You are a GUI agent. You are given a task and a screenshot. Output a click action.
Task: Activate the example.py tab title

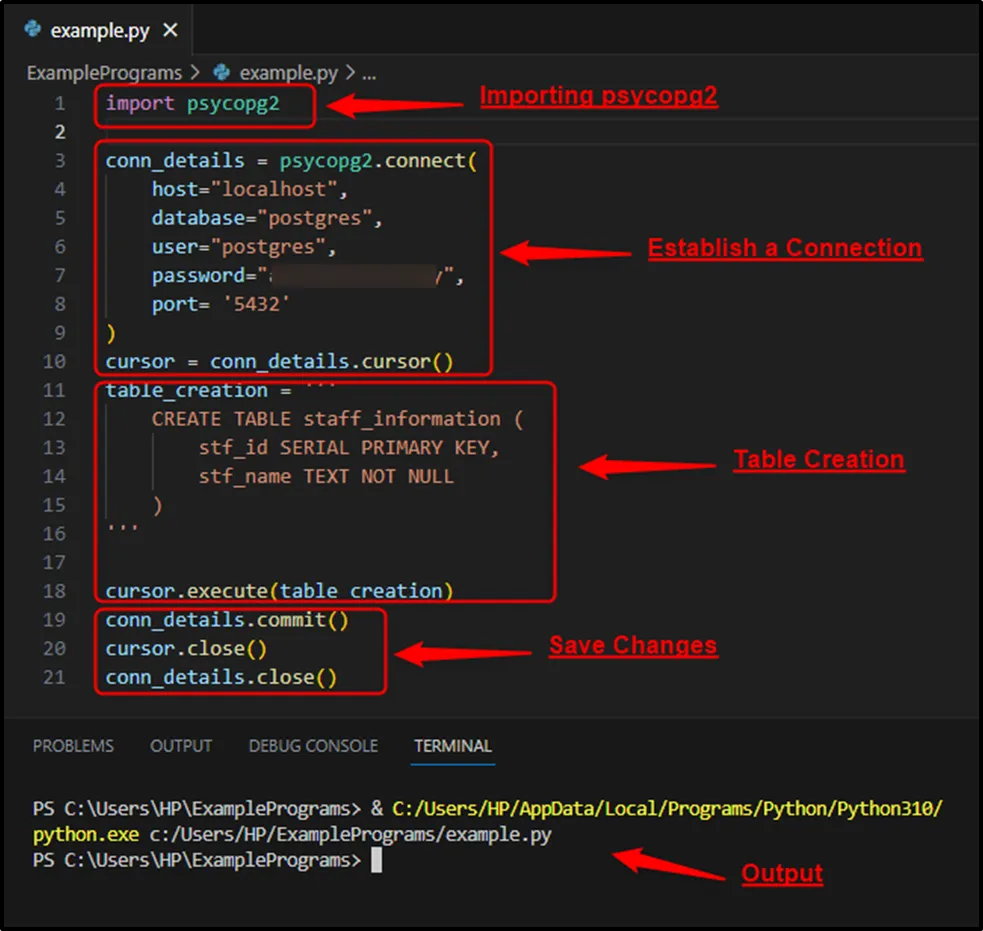(100, 30)
